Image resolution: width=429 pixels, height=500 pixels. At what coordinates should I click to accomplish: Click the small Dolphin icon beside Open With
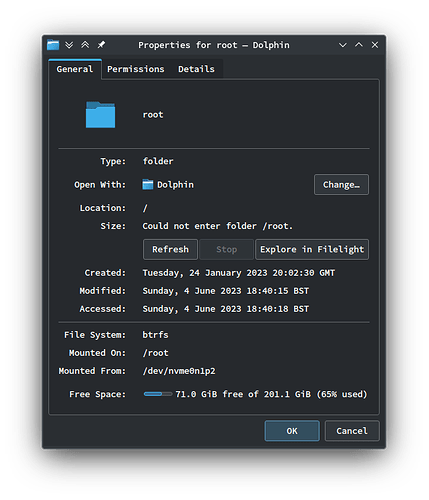pyautogui.click(x=148, y=184)
